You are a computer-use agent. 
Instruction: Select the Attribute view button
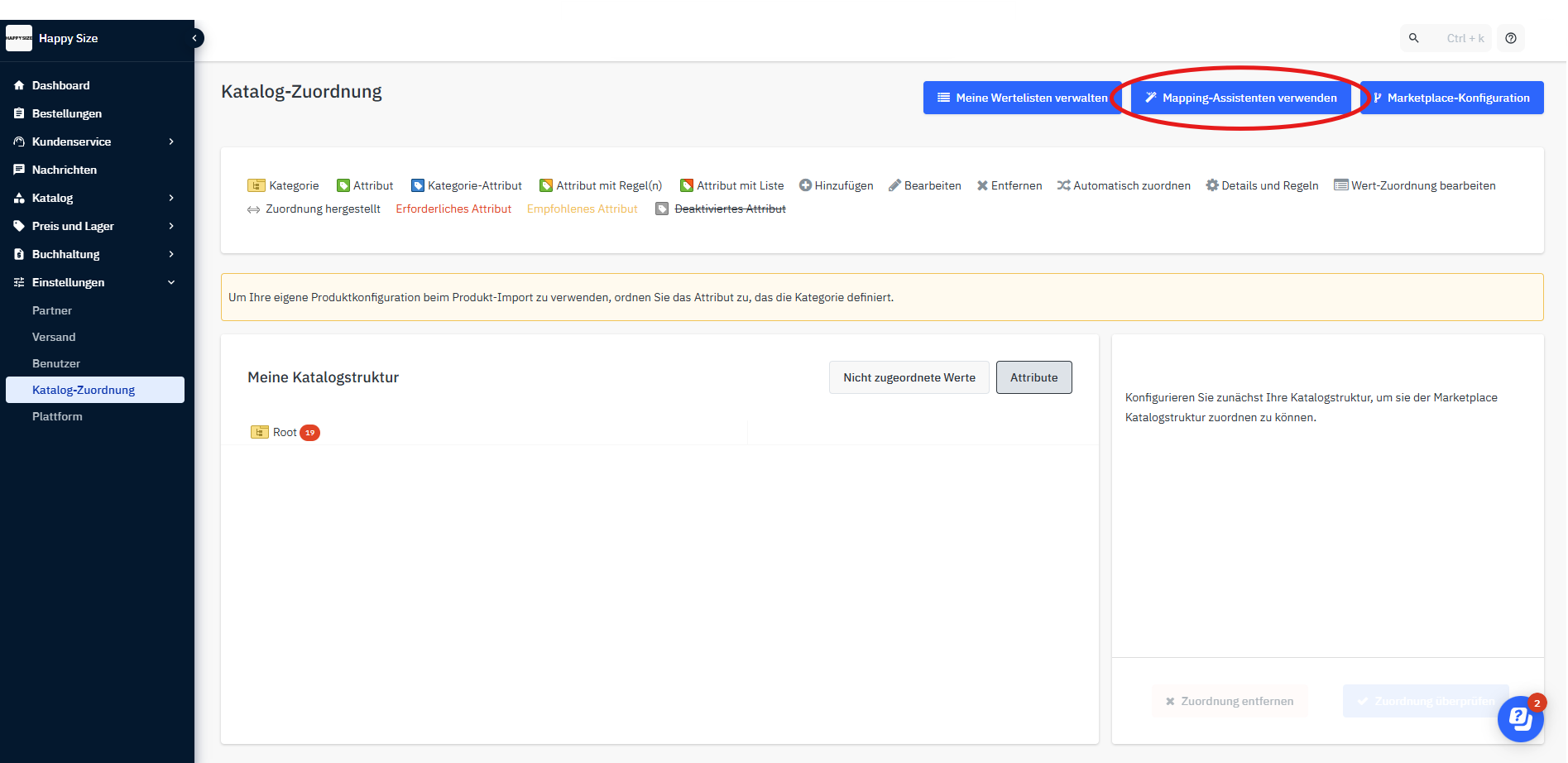1033,377
